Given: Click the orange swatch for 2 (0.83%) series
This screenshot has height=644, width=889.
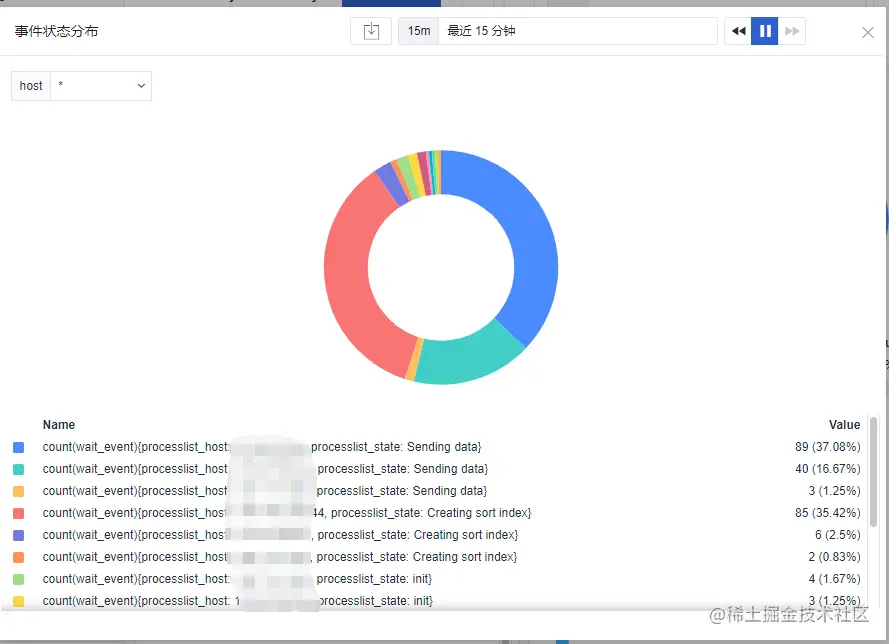Looking at the screenshot, I should coord(19,557).
